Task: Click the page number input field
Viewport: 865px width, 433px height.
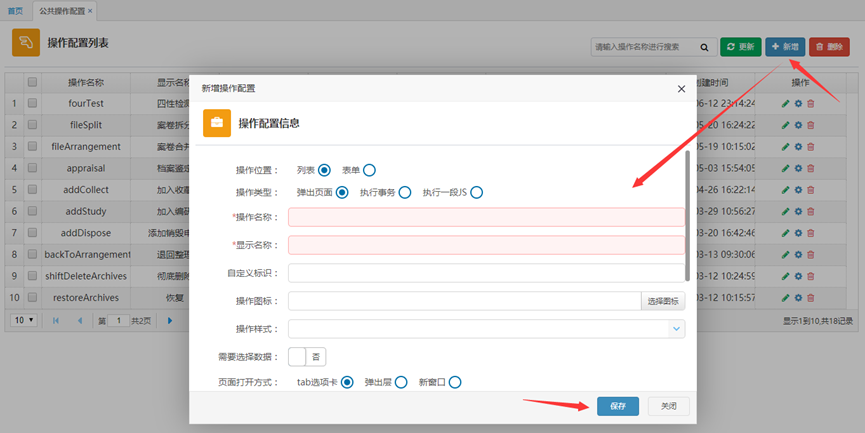Action: (118, 320)
